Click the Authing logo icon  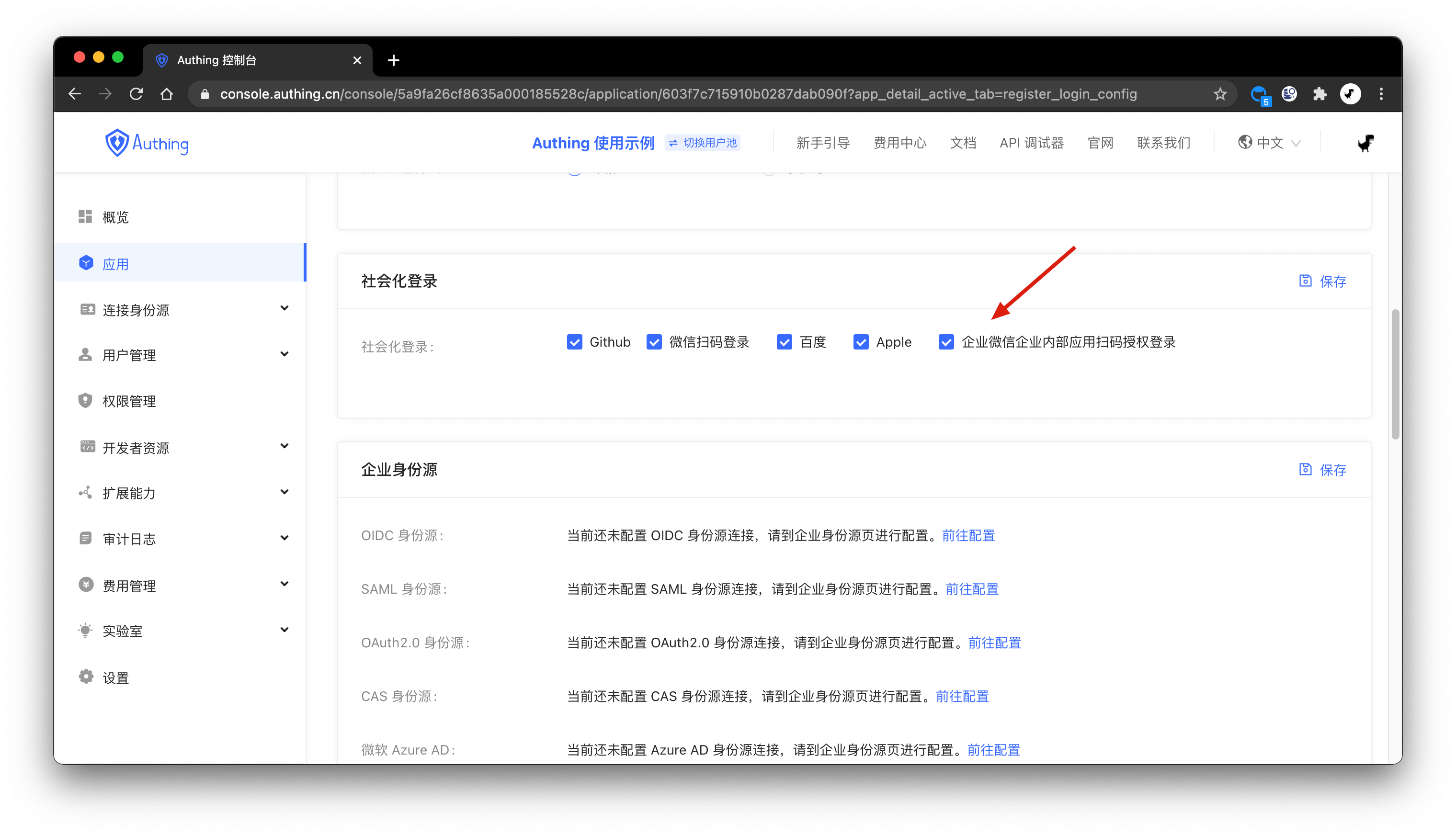(117, 143)
